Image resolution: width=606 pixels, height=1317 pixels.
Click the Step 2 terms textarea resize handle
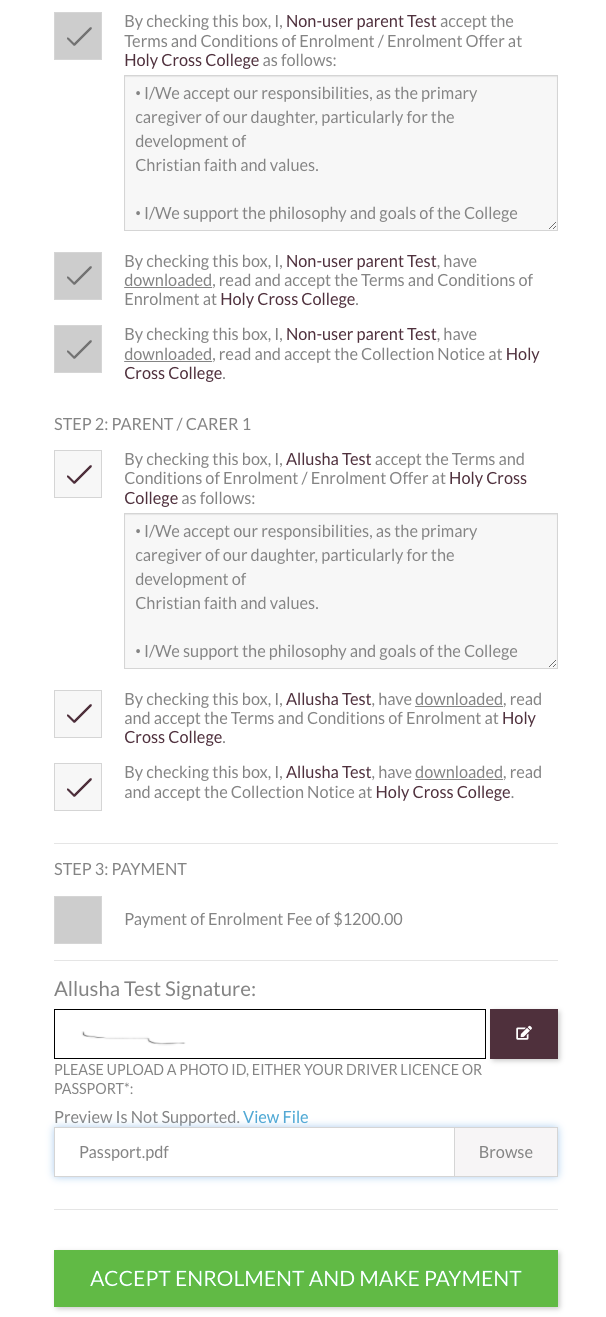551,662
